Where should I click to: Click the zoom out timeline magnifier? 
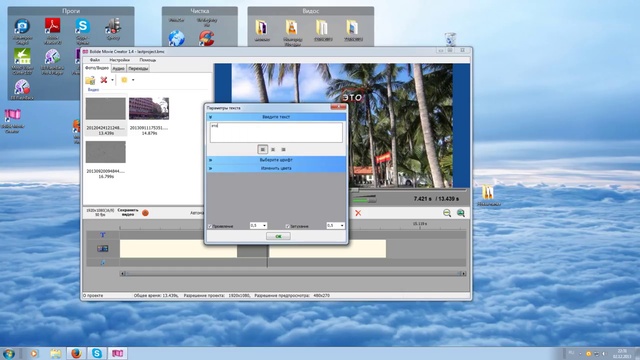(x=447, y=213)
